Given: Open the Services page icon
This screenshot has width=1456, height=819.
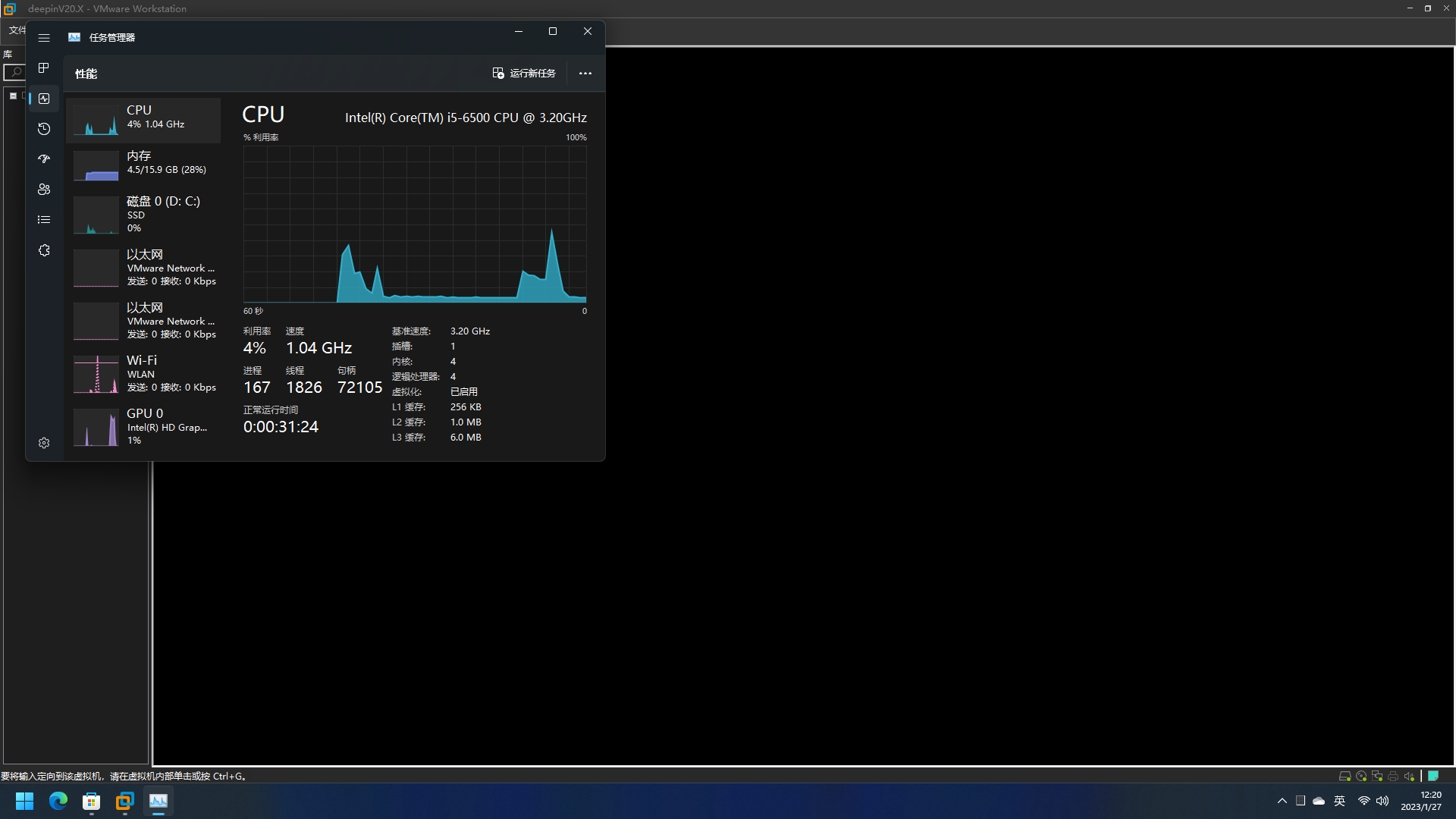Looking at the screenshot, I should pos(44,250).
